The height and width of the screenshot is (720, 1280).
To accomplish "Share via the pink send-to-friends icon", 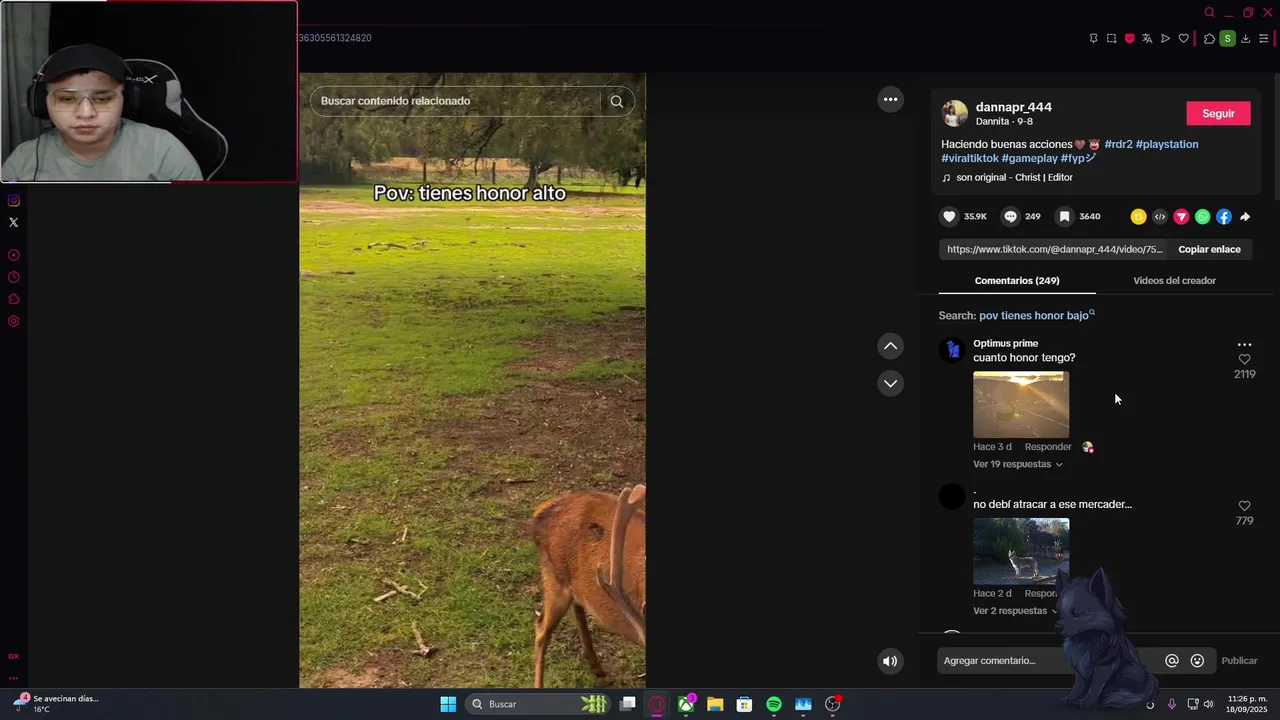I will [1181, 216].
